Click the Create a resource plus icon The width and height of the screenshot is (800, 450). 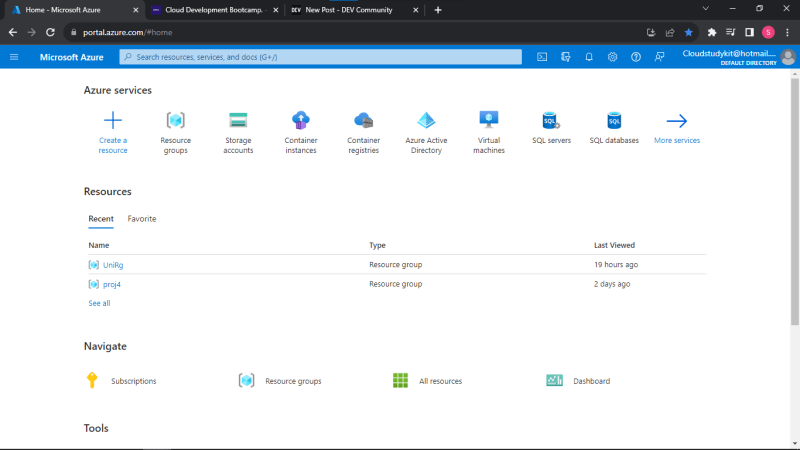click(x=113, y=120)
